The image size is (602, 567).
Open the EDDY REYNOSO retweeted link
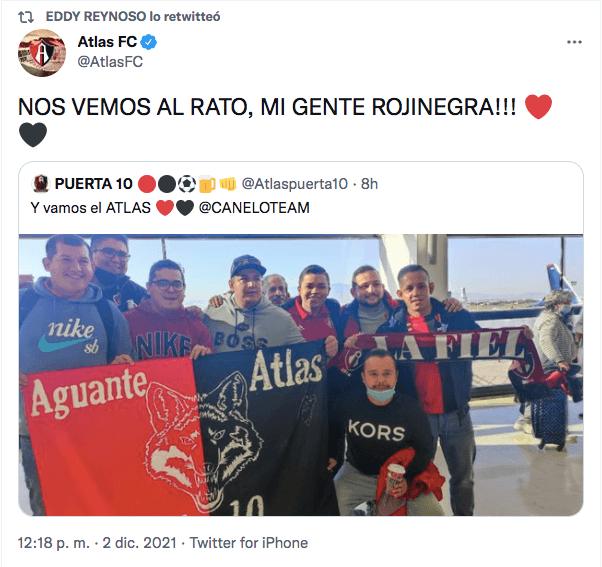click(133, 17)
